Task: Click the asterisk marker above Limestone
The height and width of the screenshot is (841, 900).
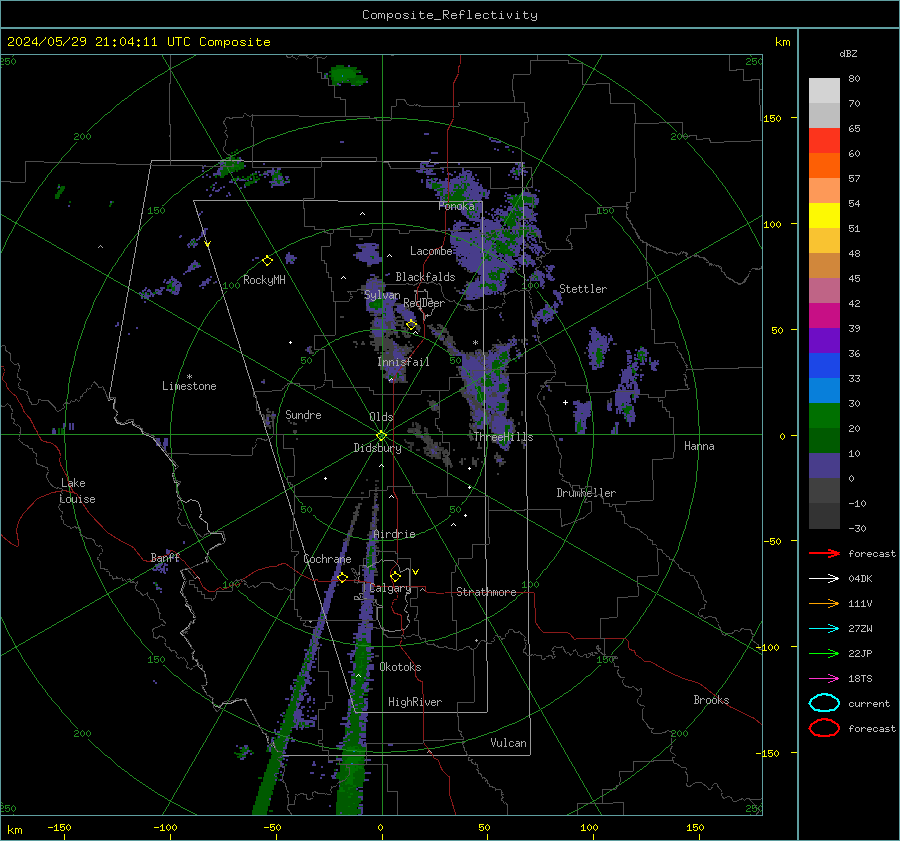Action: (189, 377)
